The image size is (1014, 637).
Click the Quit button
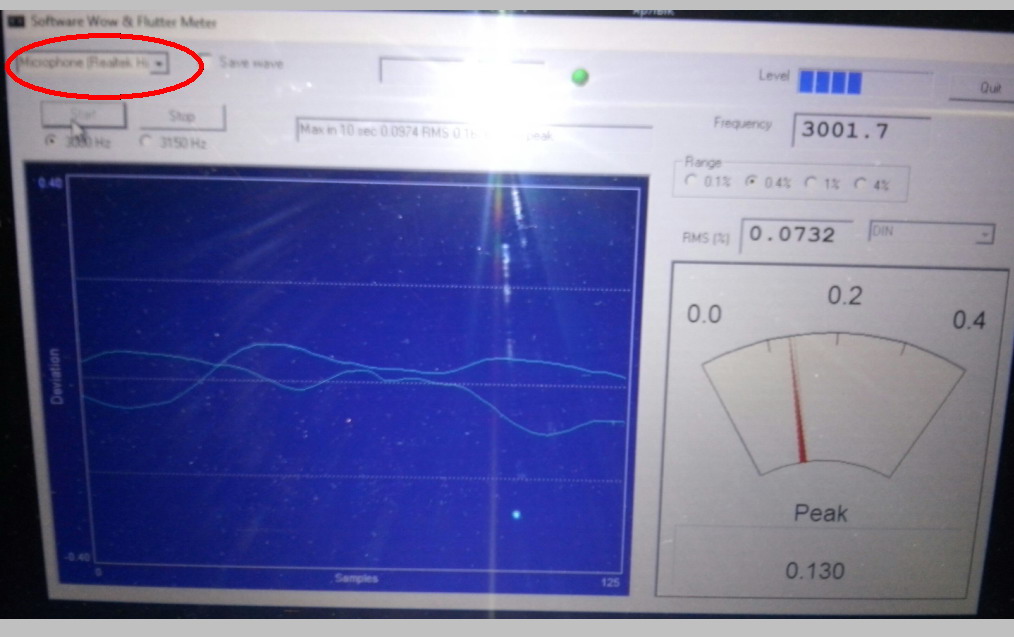tap(989, 88)
